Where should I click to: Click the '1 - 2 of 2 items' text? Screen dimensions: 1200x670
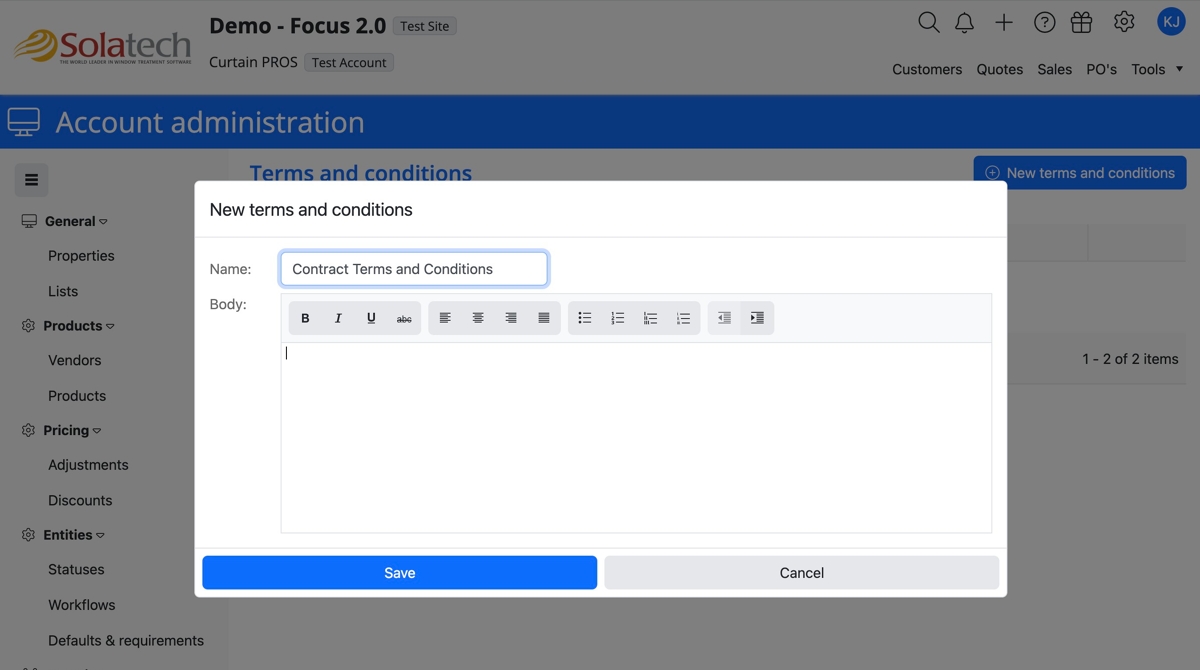pos(1130,359)
